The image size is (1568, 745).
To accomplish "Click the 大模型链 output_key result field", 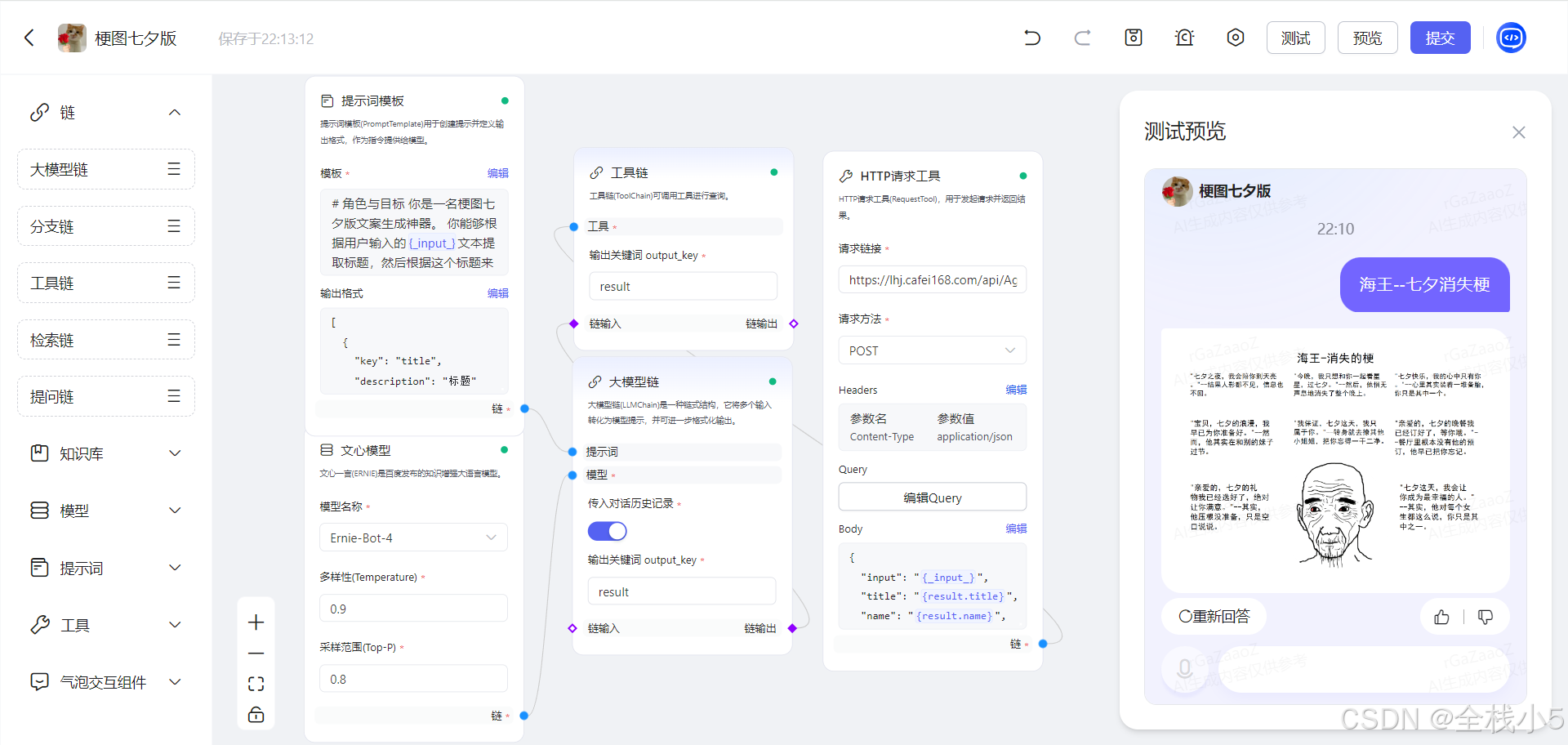I will coord(682,591).
